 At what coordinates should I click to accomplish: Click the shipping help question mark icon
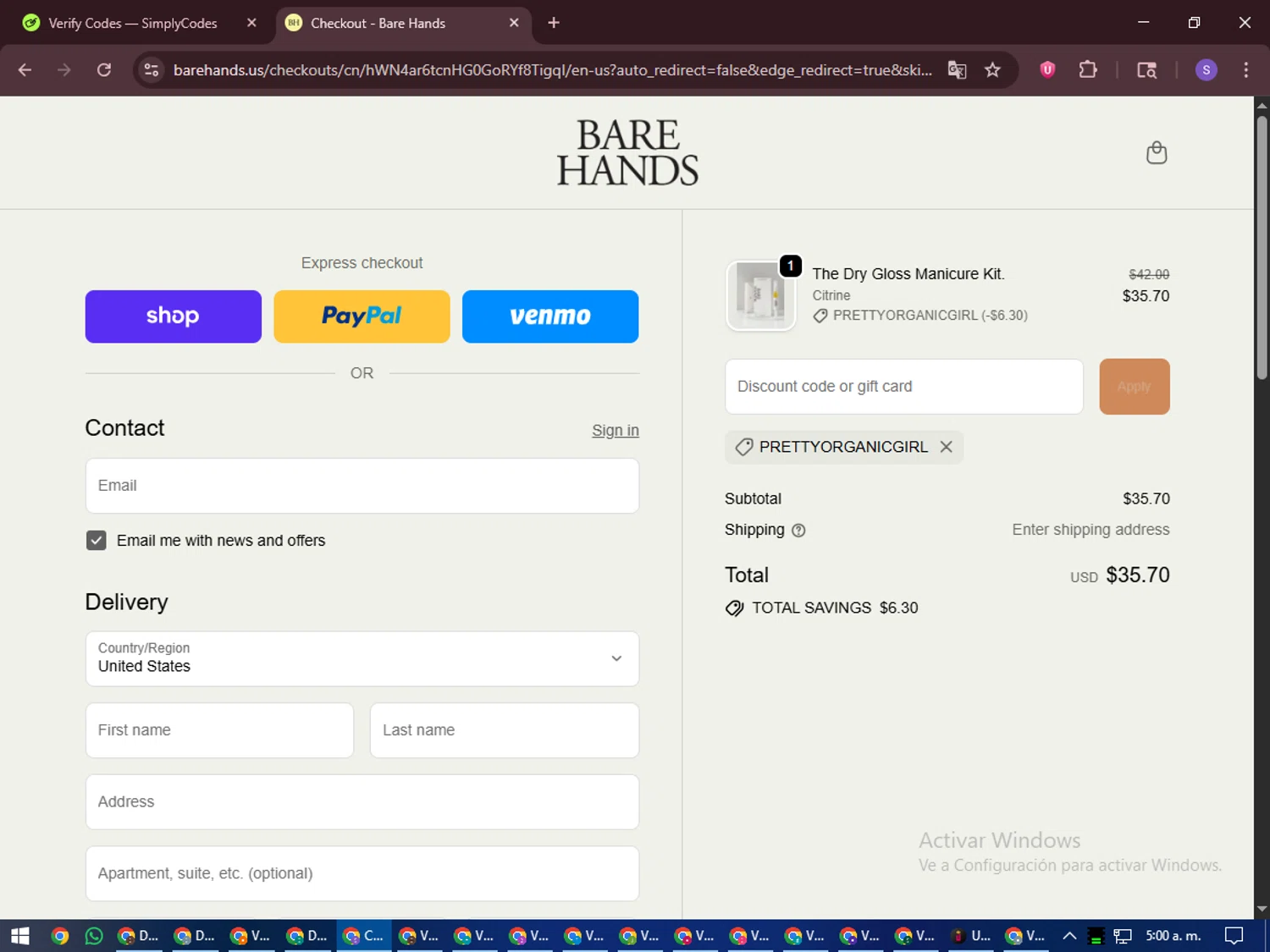point(798,531)
